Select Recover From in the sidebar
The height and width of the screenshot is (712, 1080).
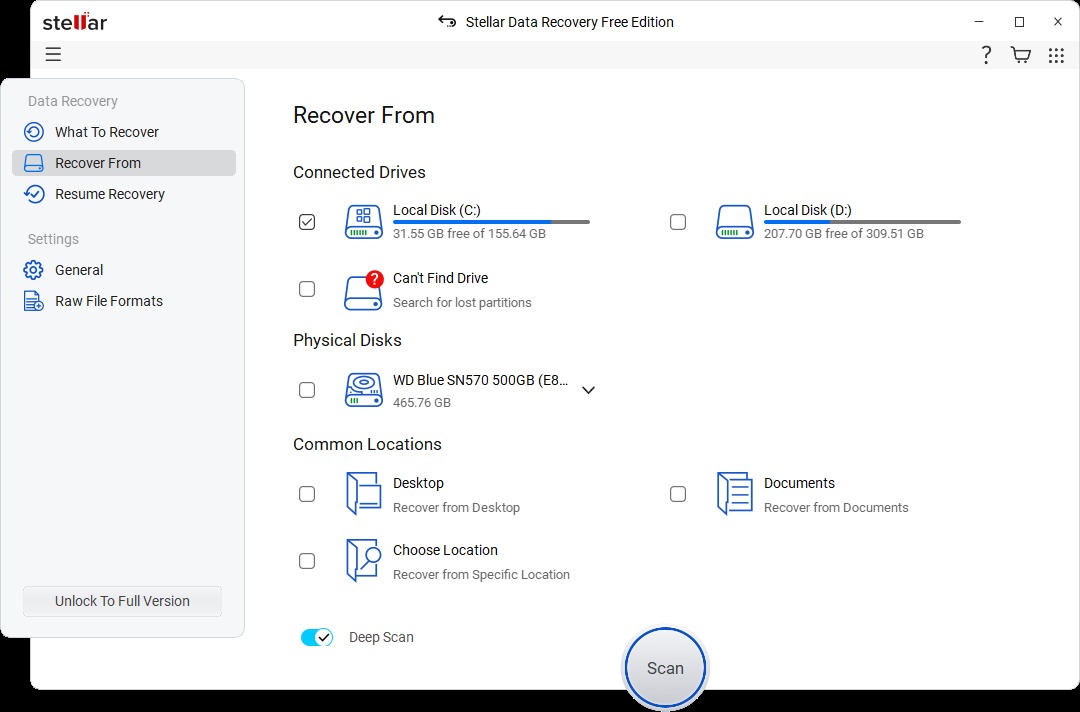click(97, 162)
